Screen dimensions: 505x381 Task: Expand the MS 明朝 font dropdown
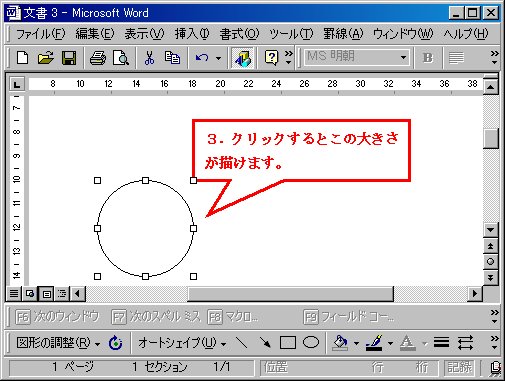pos(403,58)
